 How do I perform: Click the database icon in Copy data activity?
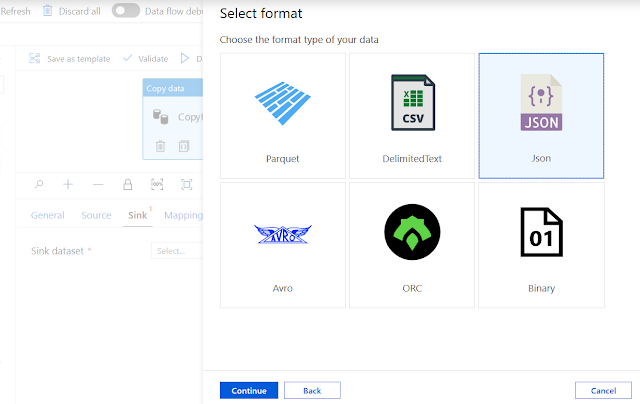[x=160, y=117]
